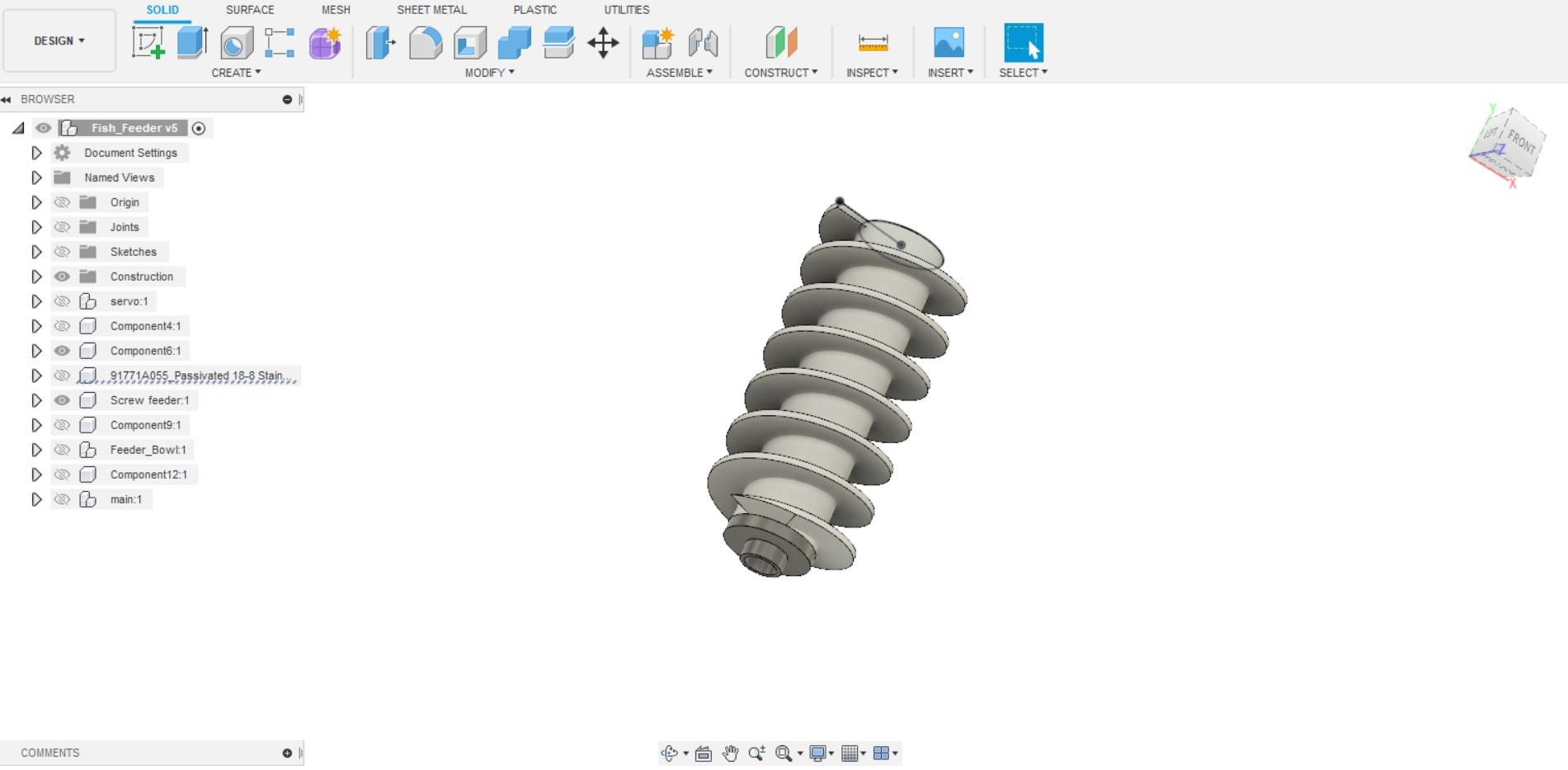Show the servo:1 component

point(62,301)
